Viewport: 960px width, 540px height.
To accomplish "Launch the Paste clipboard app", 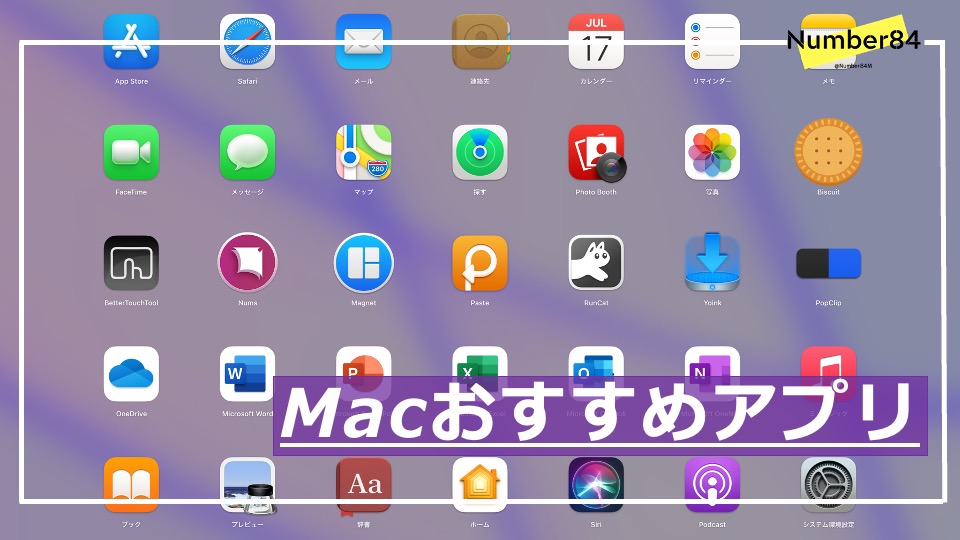I will pyautogui.click(x=480, y=263).
